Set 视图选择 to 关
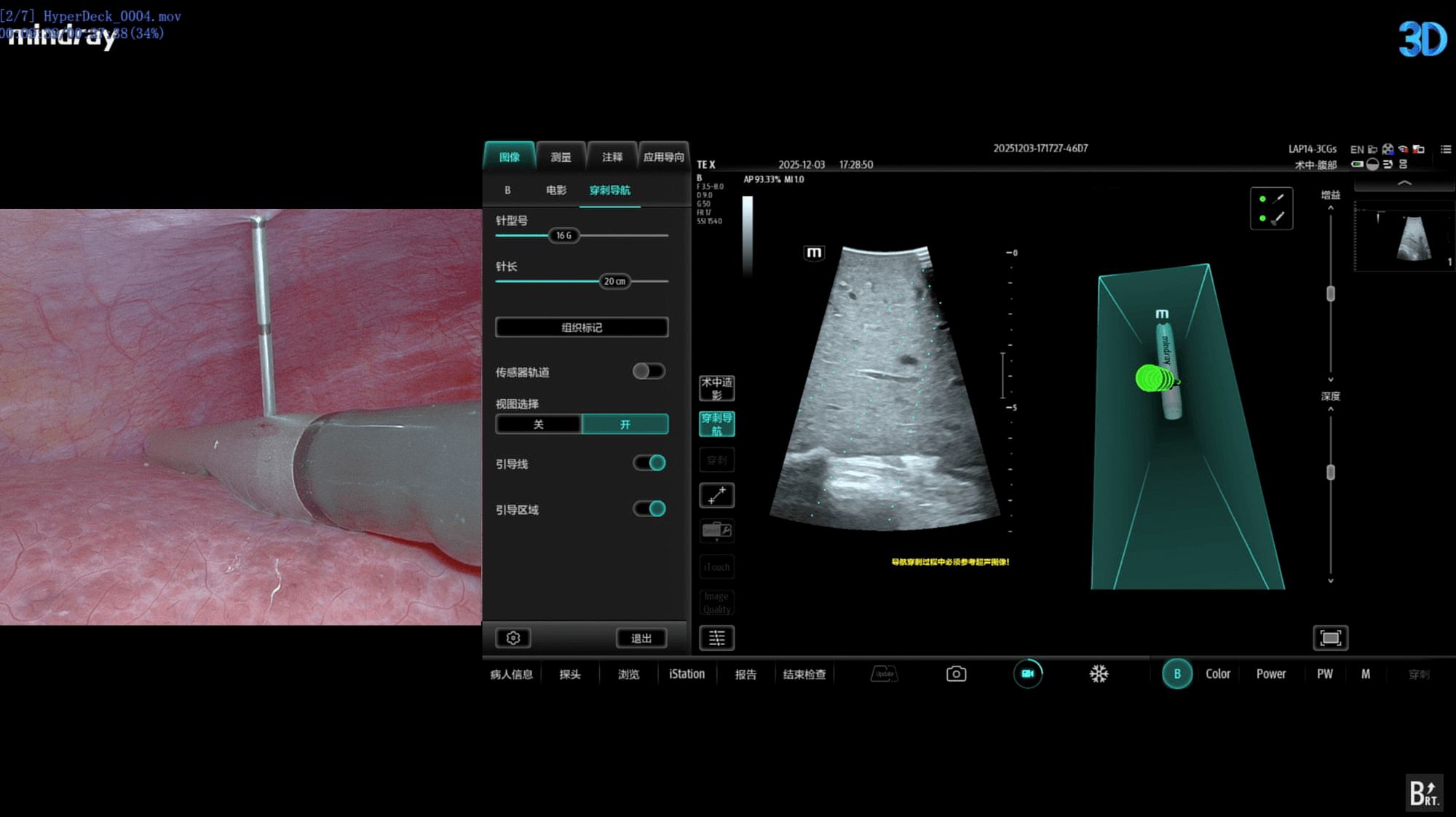Screen dimensions: 1456x817 [x=538, y=425]
